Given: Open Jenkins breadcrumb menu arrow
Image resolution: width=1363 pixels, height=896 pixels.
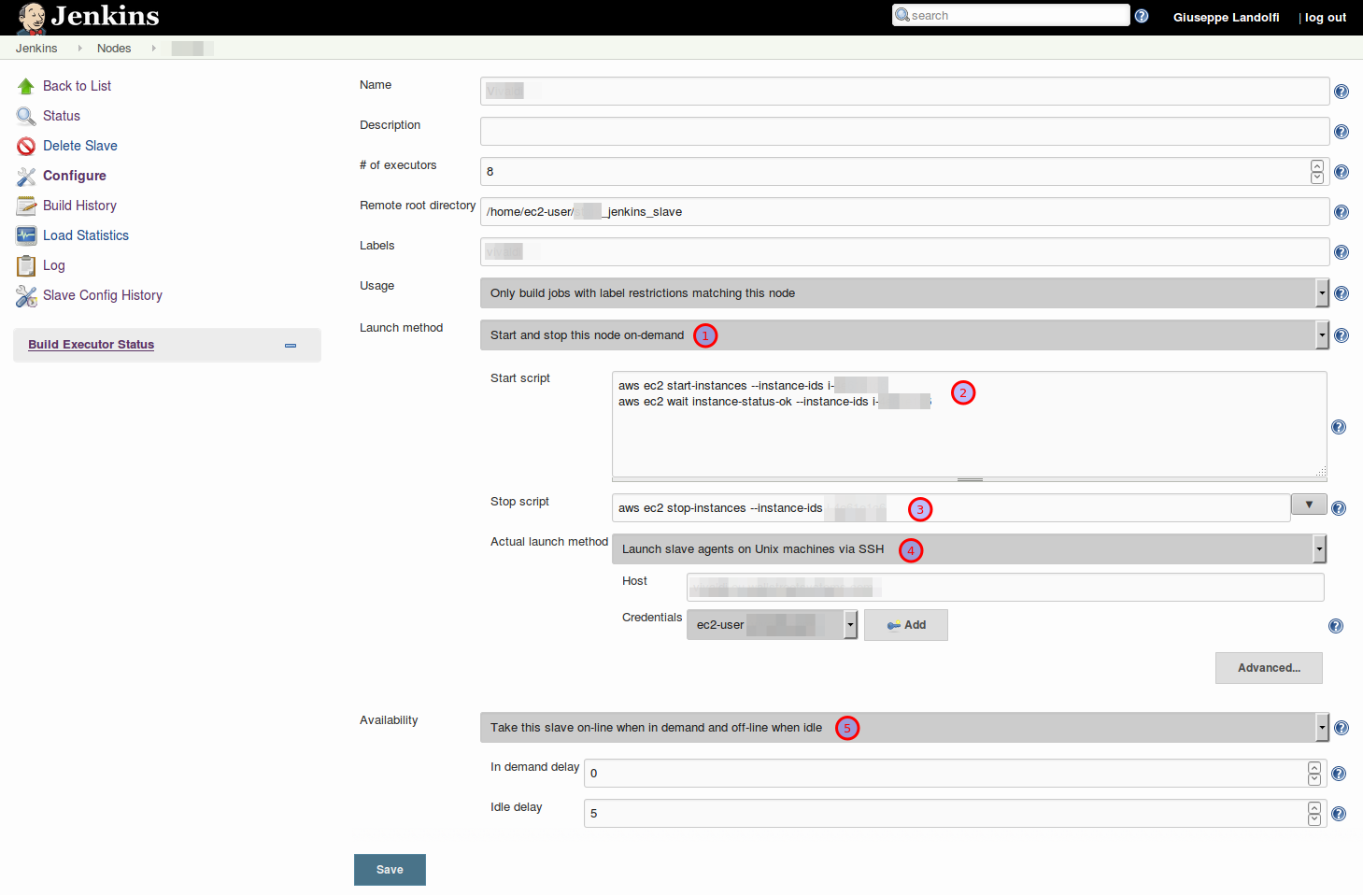Looking at the screenshot, I should click(79, 48).
